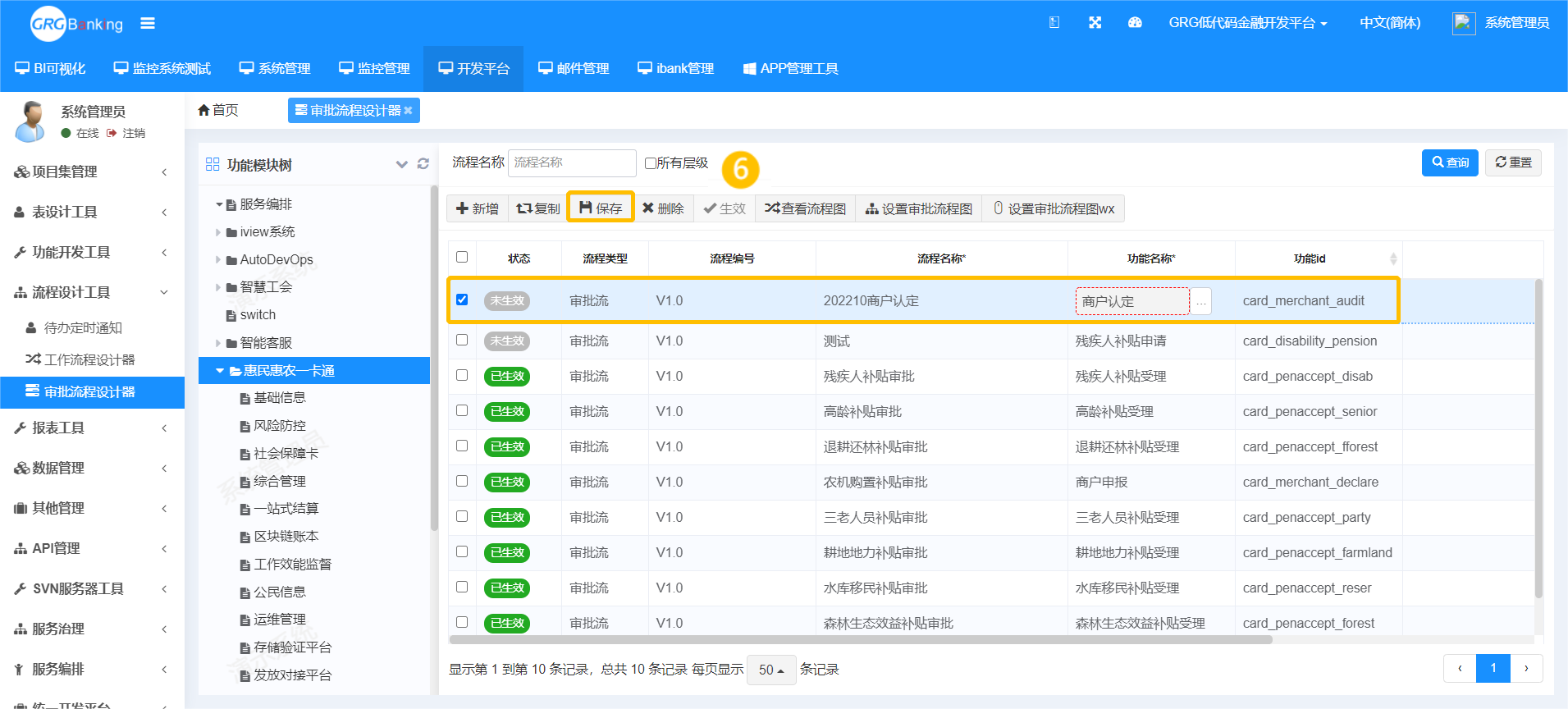Open the GRG低代码金融开发平台 dropdown

click(1247, 23)
